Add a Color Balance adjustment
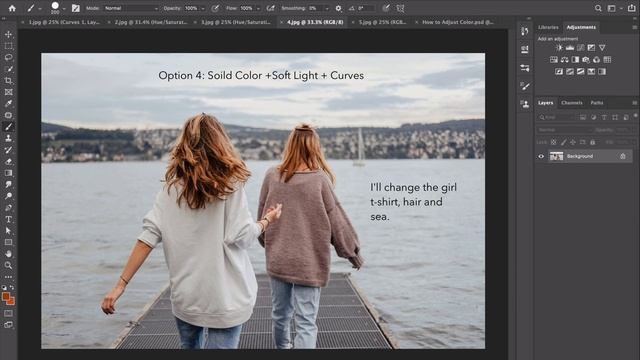640x360 pixels. pyautogui.click(x=564, y=60)
